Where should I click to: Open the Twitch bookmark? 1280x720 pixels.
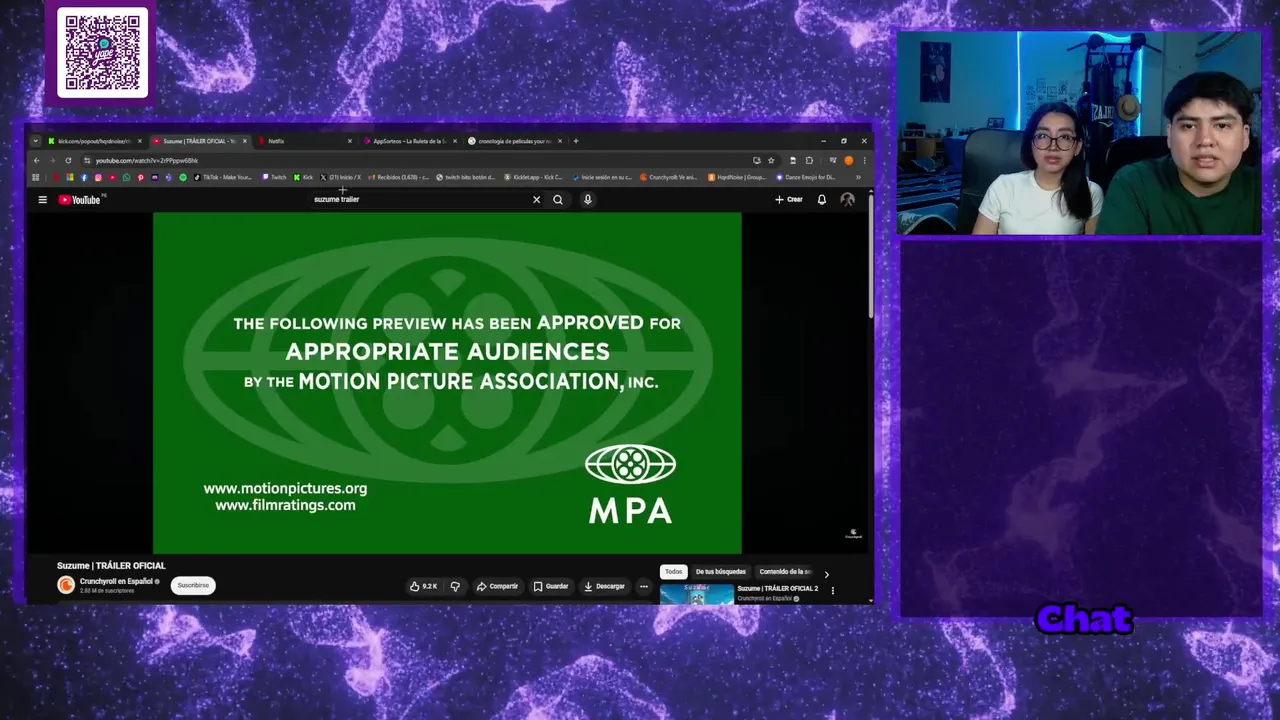[x=274, y=177]
